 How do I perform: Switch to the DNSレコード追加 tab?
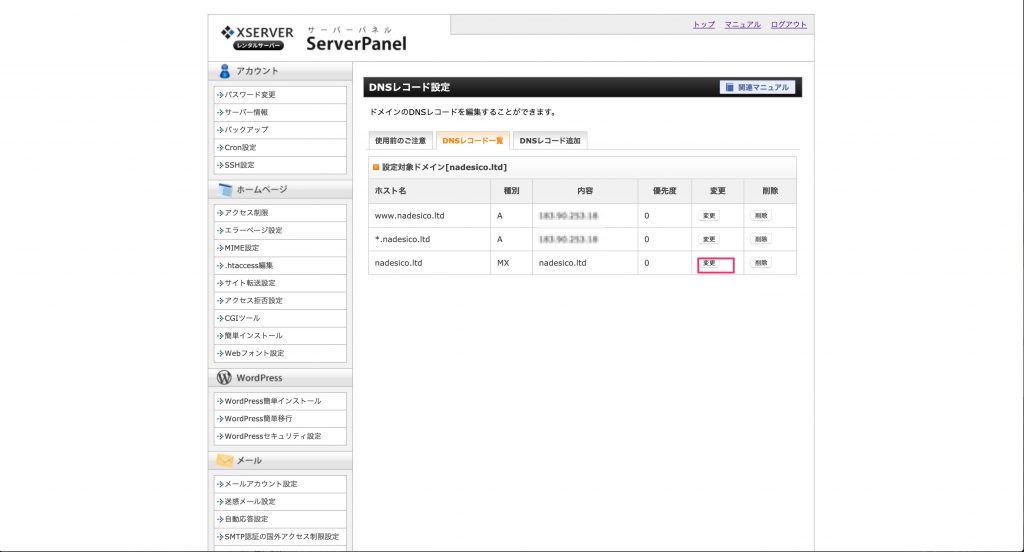point(549,140)
